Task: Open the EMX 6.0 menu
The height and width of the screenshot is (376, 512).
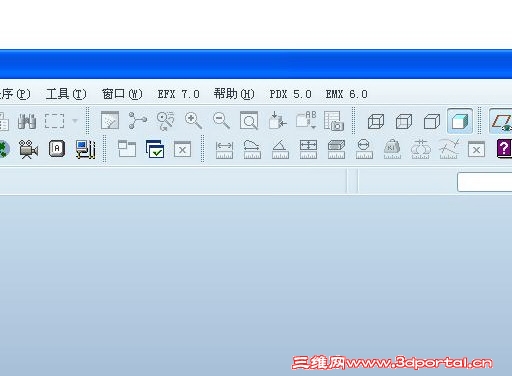Action: pyautogui.click(x=347, y=94)
